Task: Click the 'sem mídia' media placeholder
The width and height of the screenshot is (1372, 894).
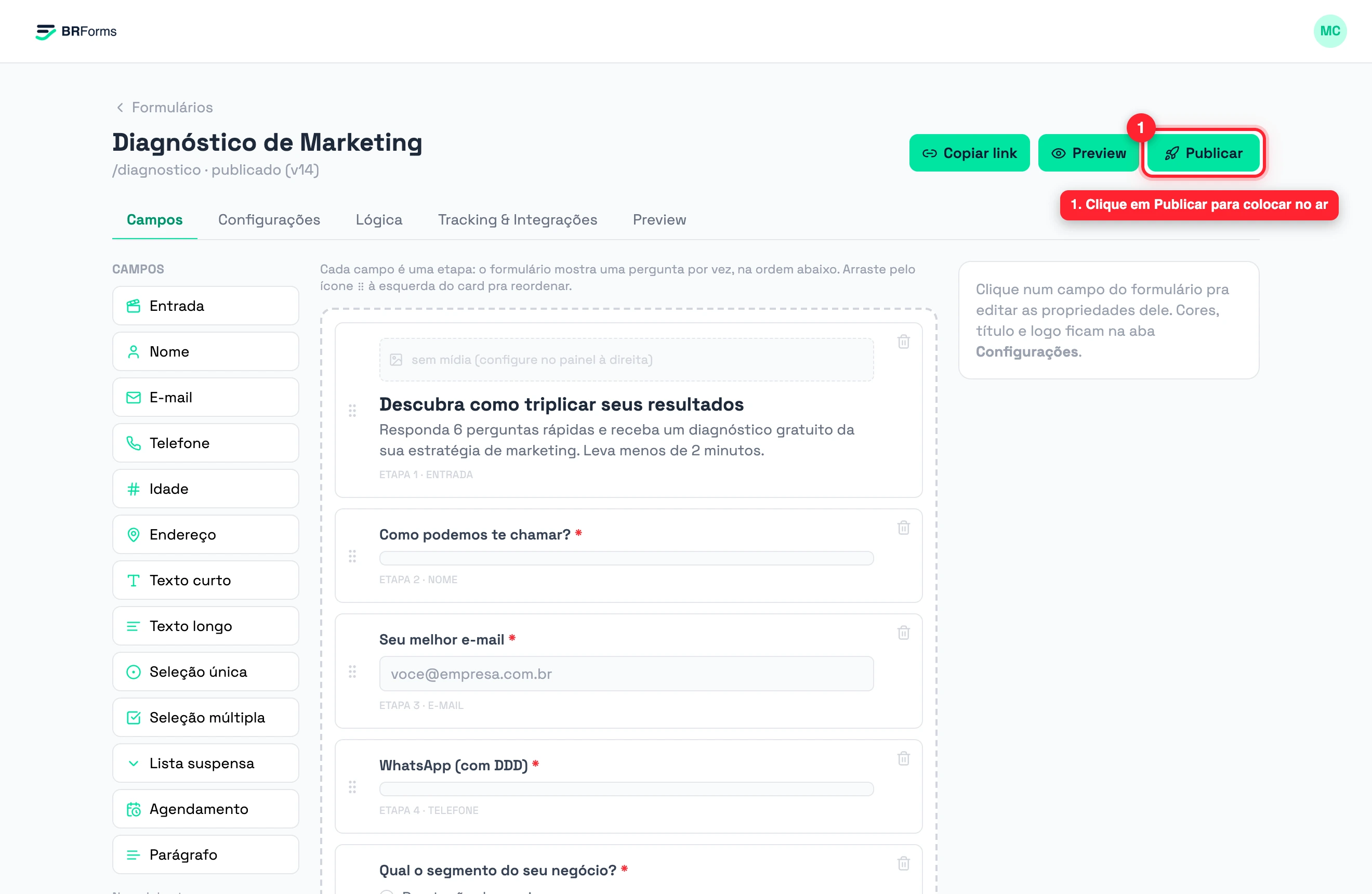Action: [626, 360]
